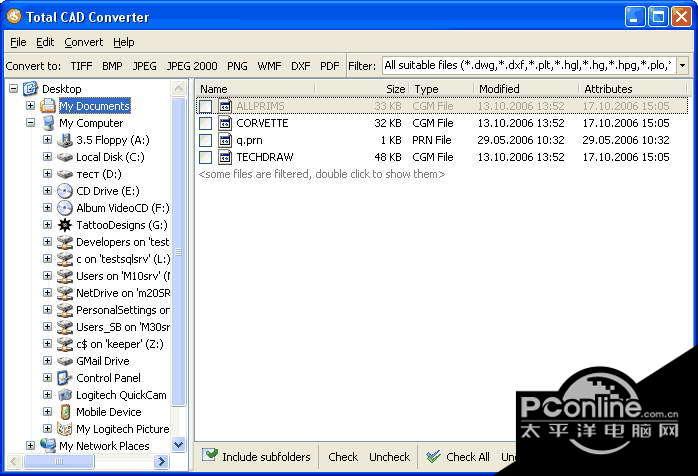Click the Control Panel icon
The height and width of the screenshot is (476, 698).
[x=65, y=378]
